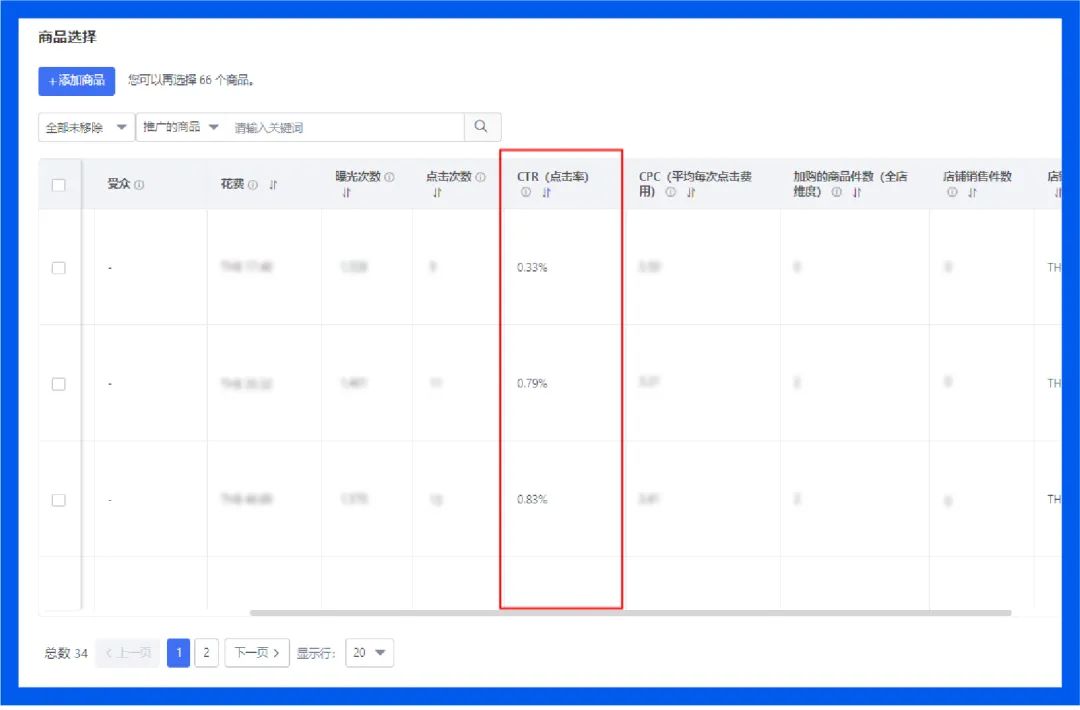Image resolution: width=1080 pixels, height=710 pixels.
Task: Click the CTR column info icon
Action: (x=527, y=191)
